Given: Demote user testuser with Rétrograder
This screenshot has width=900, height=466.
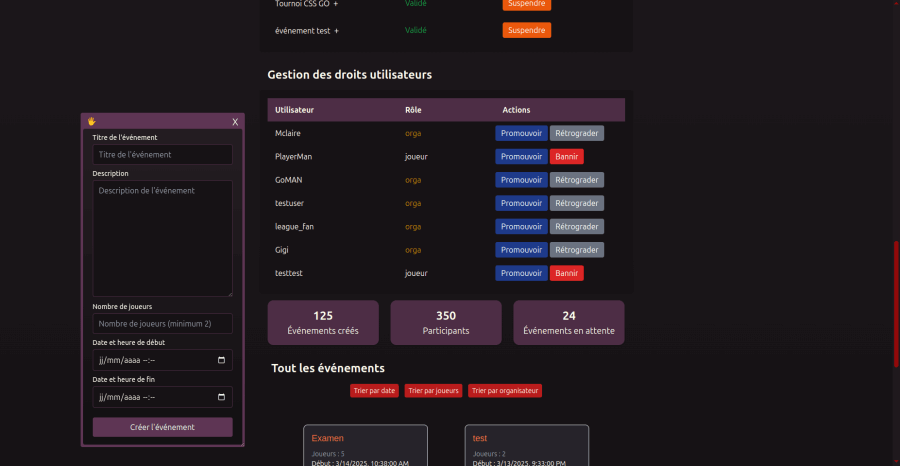Looking at the screenshot, I should click(577, 203).
